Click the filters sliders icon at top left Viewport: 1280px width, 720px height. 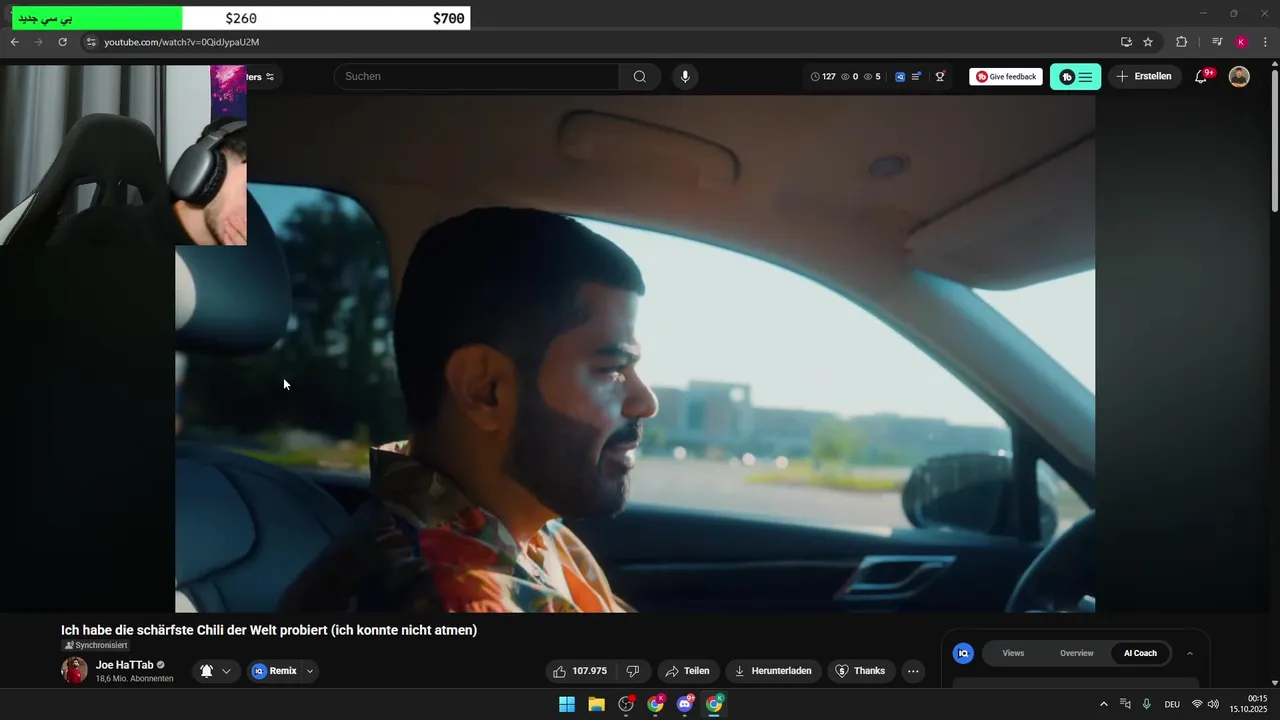(x=269, y=77)
